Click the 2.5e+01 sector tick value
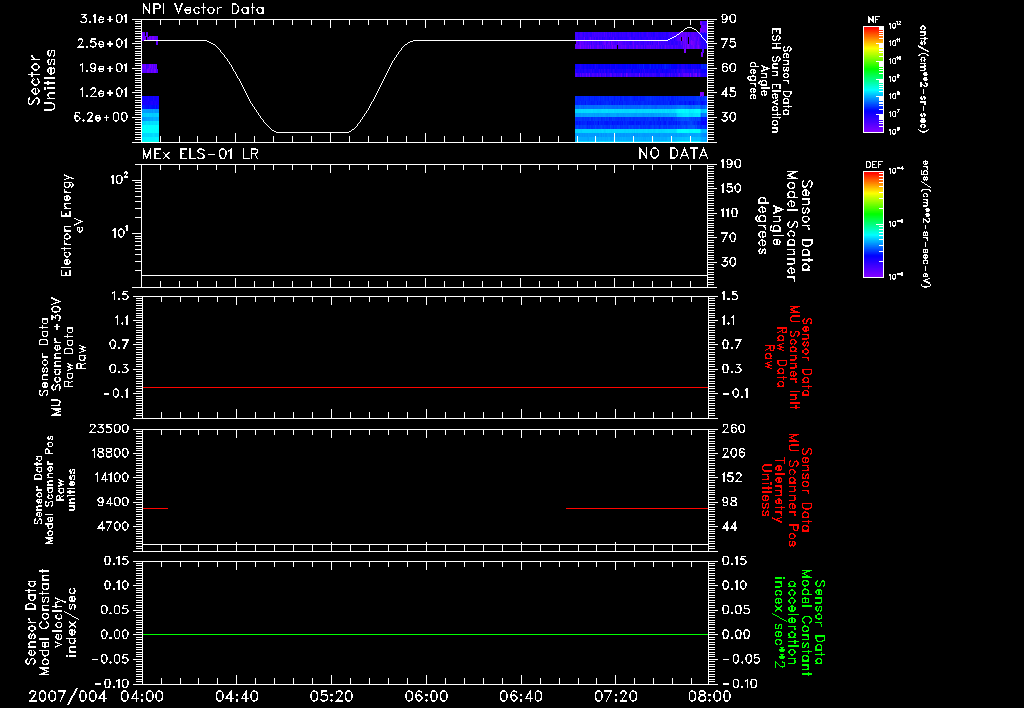1024x708 pixels. pyautogui.click(x=104, y=43)
